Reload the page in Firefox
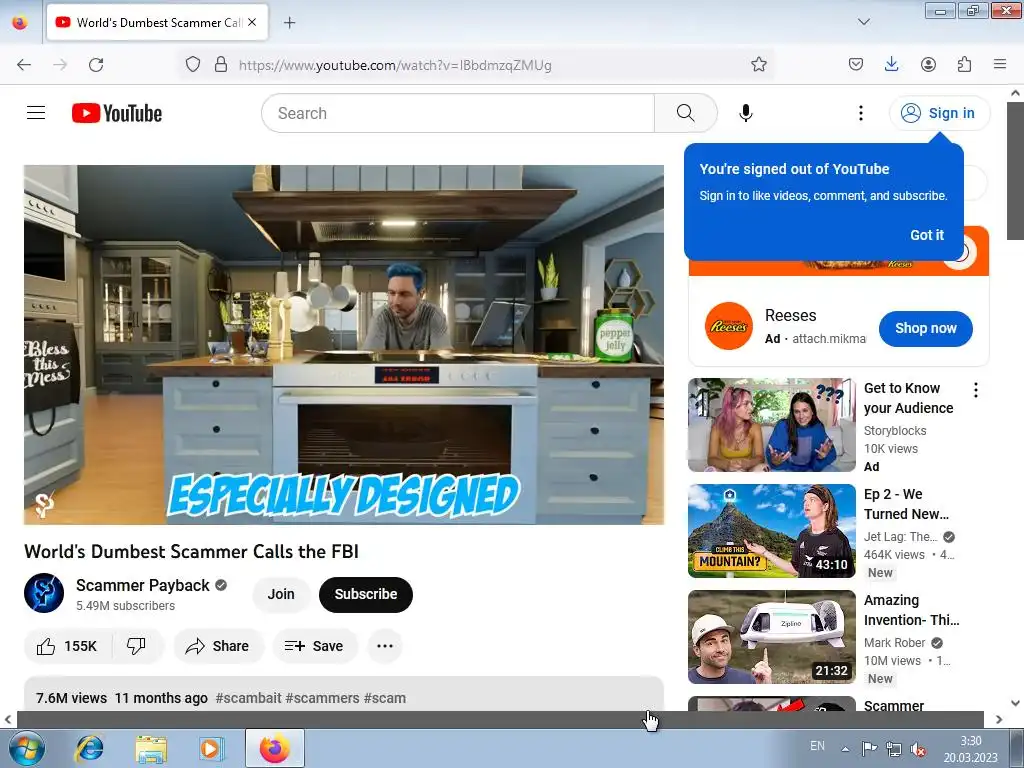The image size is (1024, 768). (96, 65)
